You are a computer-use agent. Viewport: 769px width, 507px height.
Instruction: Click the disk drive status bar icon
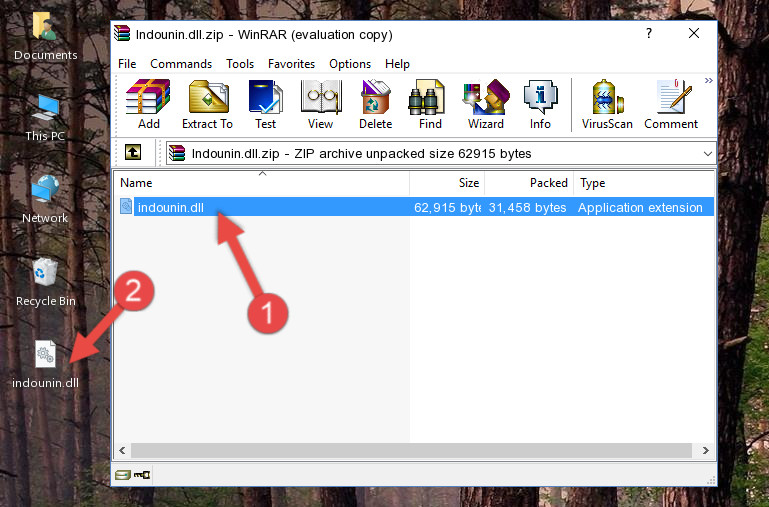(123, 474)
